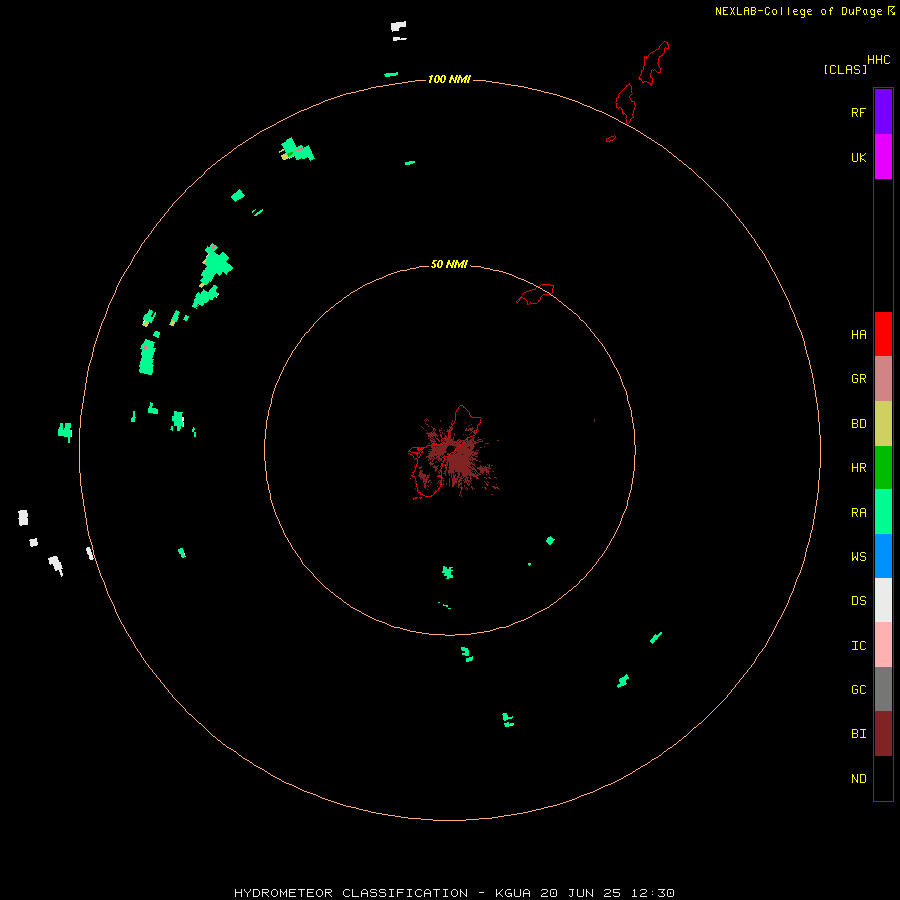Click the DS white legend swatch
Screen dimensions: 900x900
click(883, 600)
